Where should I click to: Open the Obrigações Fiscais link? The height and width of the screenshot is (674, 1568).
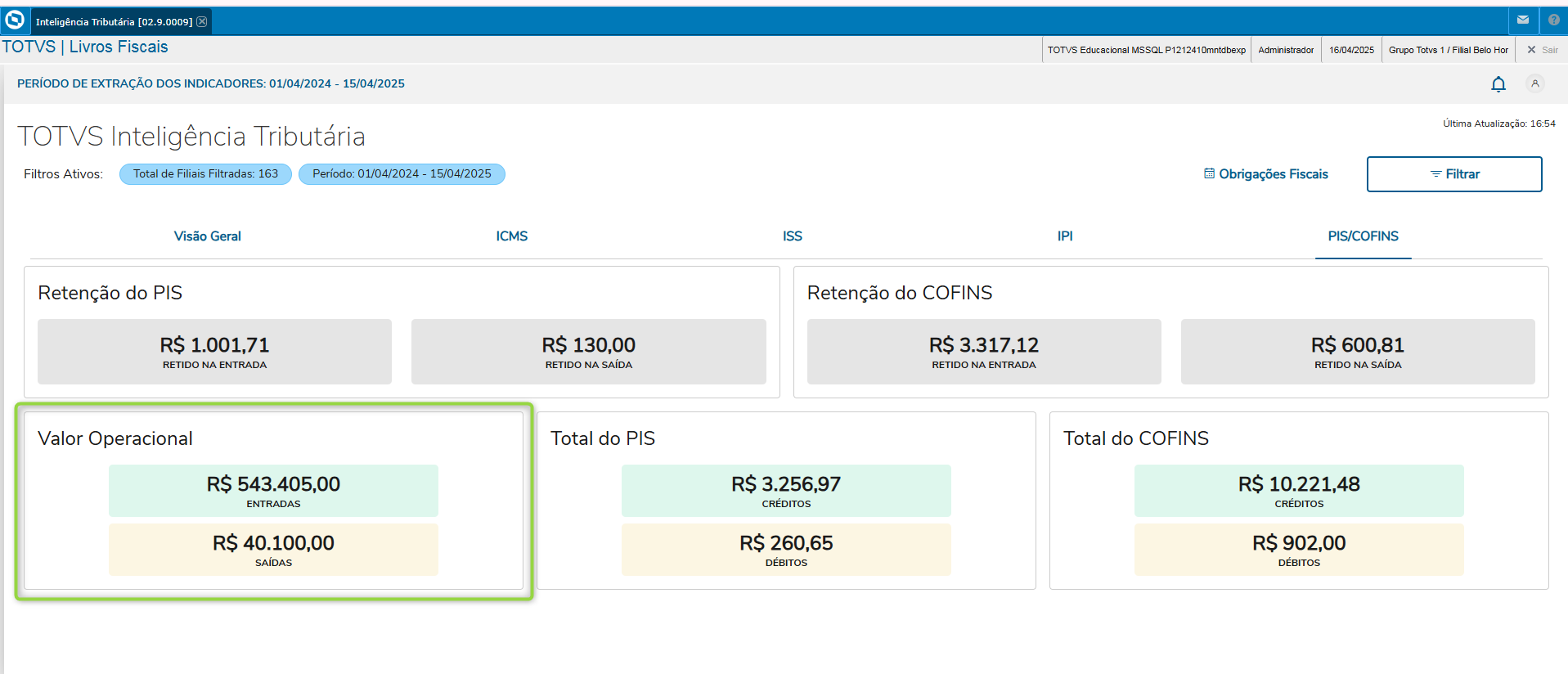[1265, 174]
